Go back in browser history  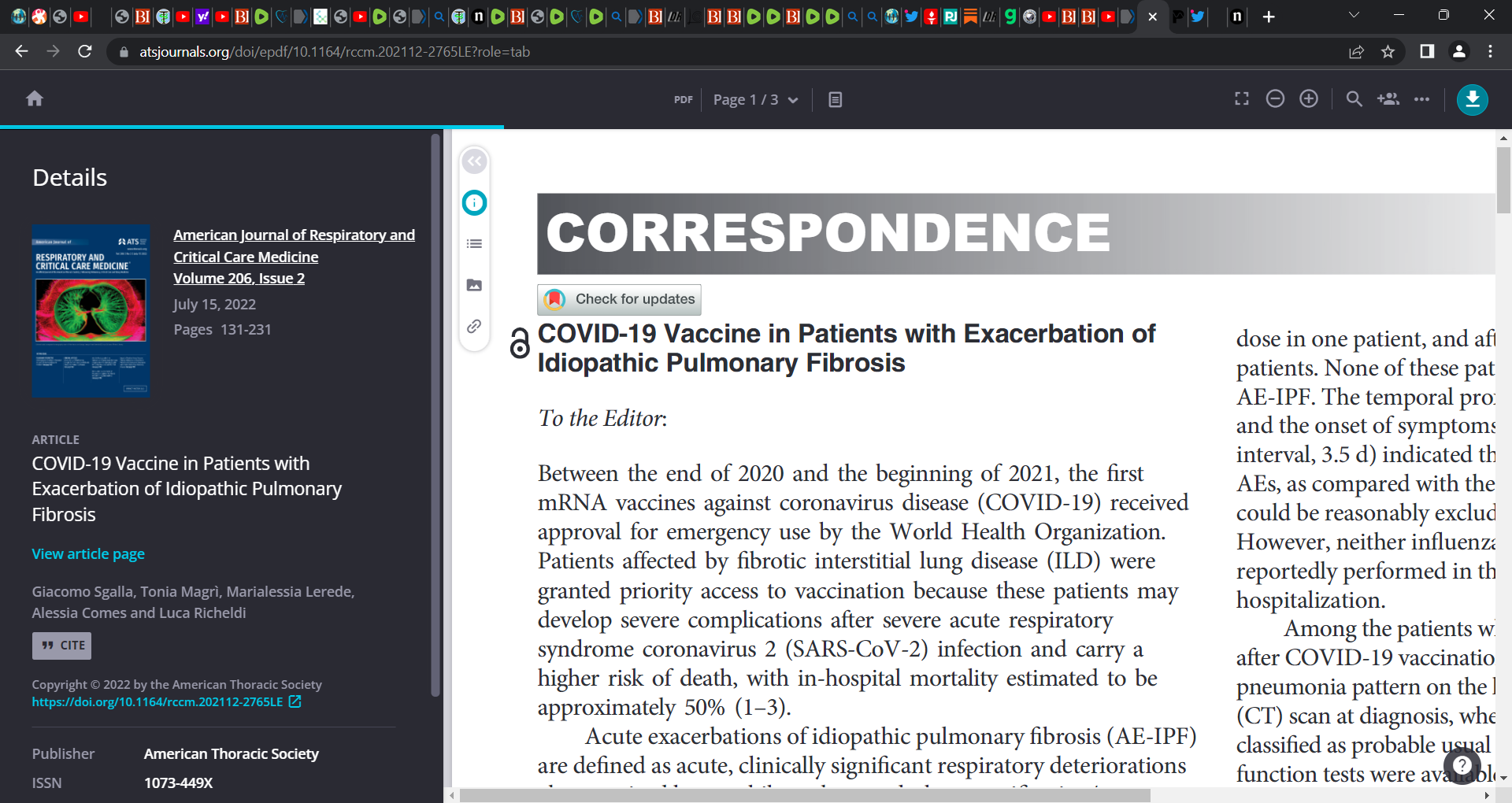click(21, 51)
